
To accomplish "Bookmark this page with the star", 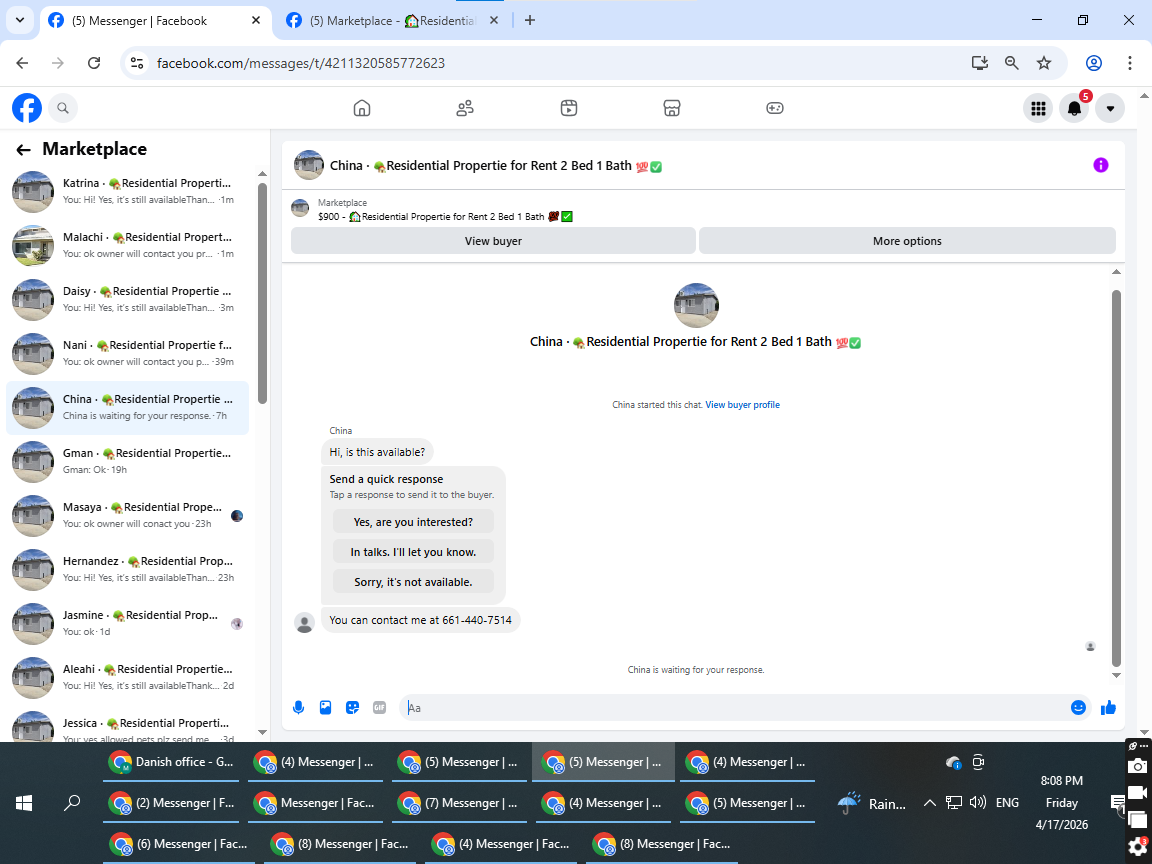I will [1044, 63].
